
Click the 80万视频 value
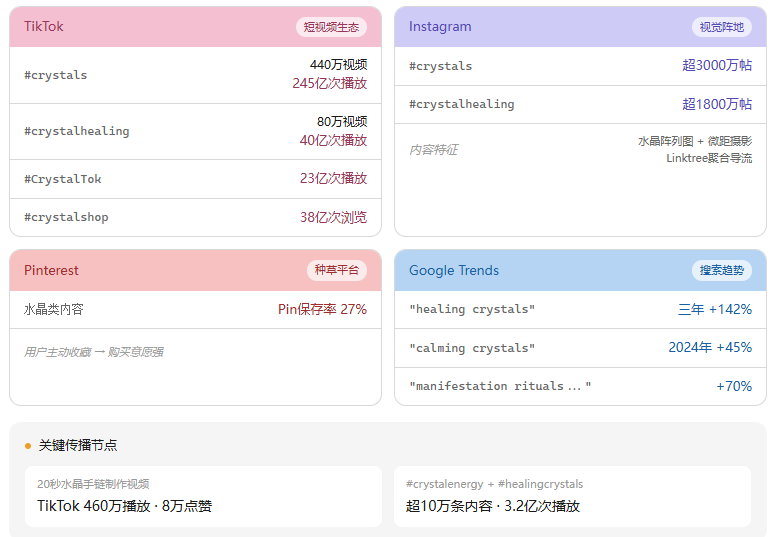pos(342,122)
